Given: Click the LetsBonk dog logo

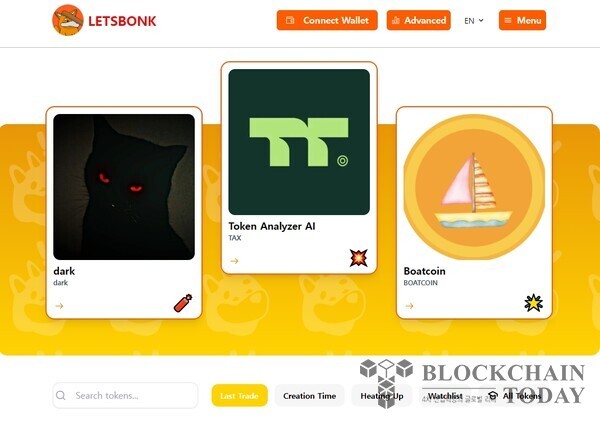Looking at the screenshot, I should pyautogui.click(x=68, y=20).
